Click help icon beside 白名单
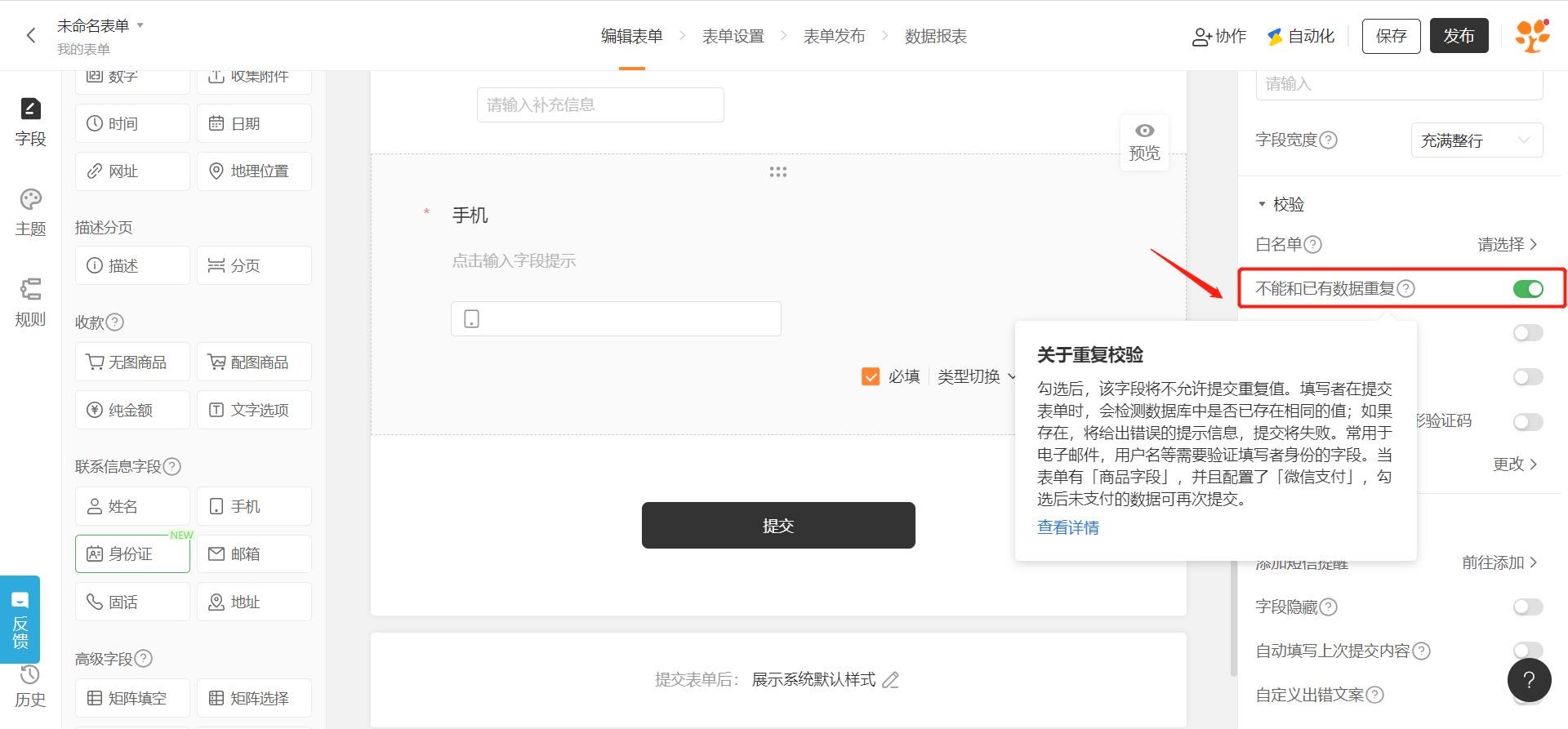Viewport: 1568px width, 729px height. 1313,244
